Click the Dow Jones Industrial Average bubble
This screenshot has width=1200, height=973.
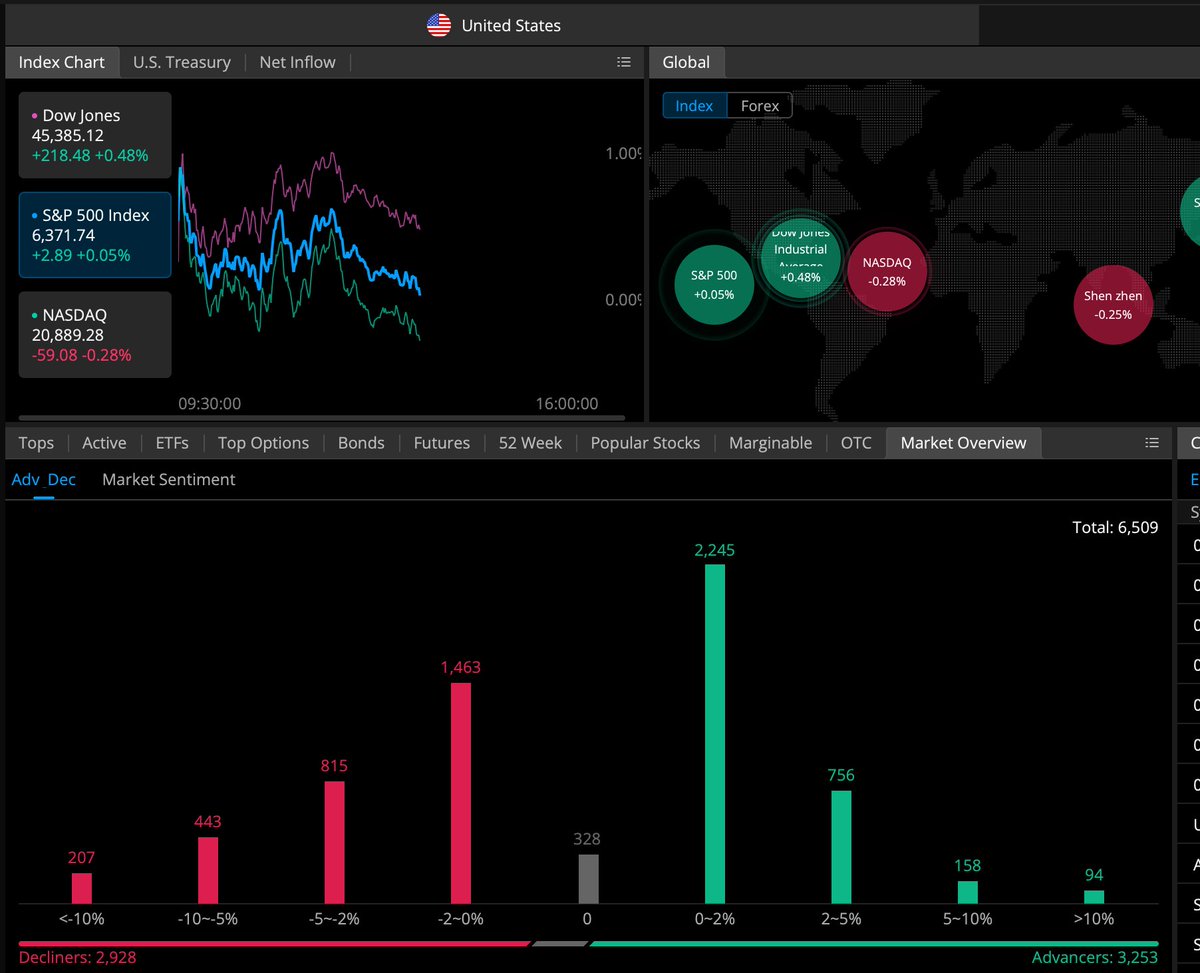[800, 258]
